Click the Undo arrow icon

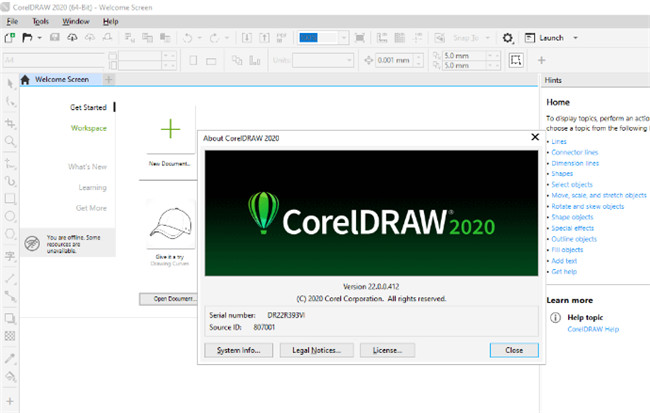(188, 38)
